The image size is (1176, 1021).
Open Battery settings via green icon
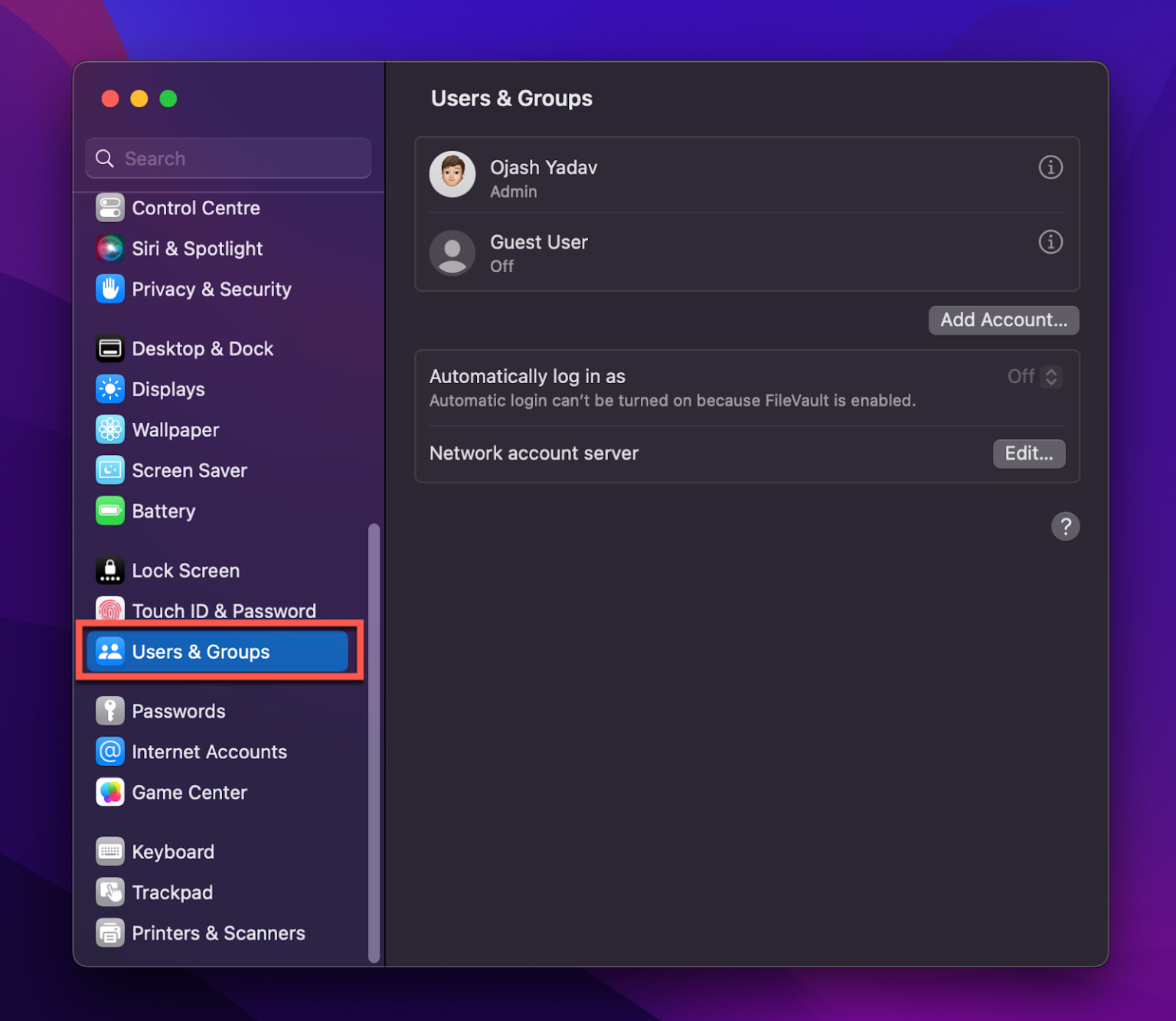[x=109, y=511]
